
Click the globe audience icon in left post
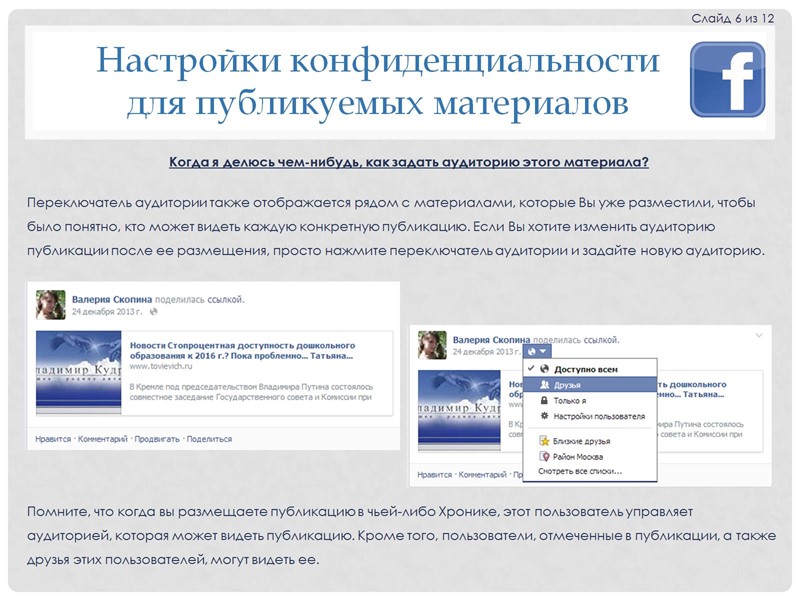click(x=153, y=312)
